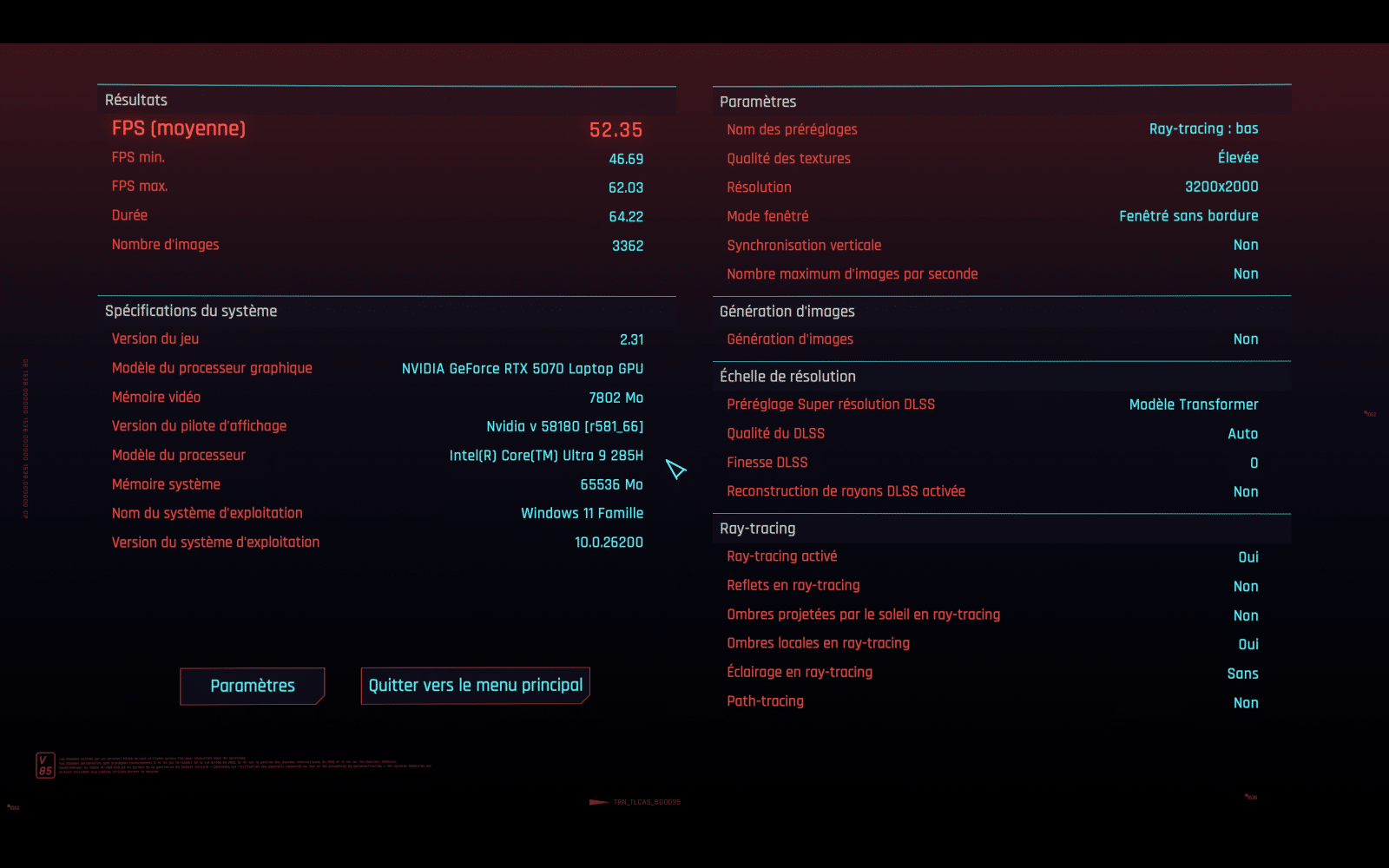Click the Paramètres button
1389x868 pixels.
point(252,686)
